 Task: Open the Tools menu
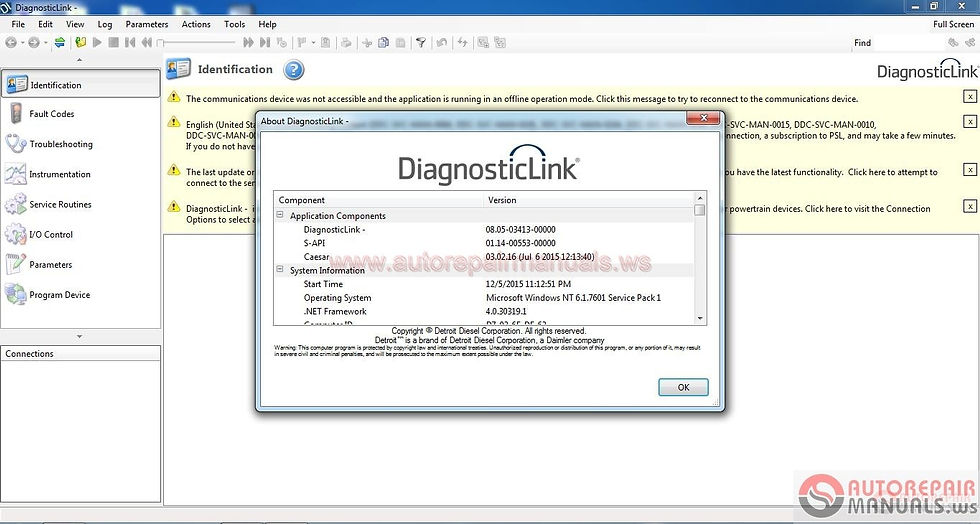(234, 24)
